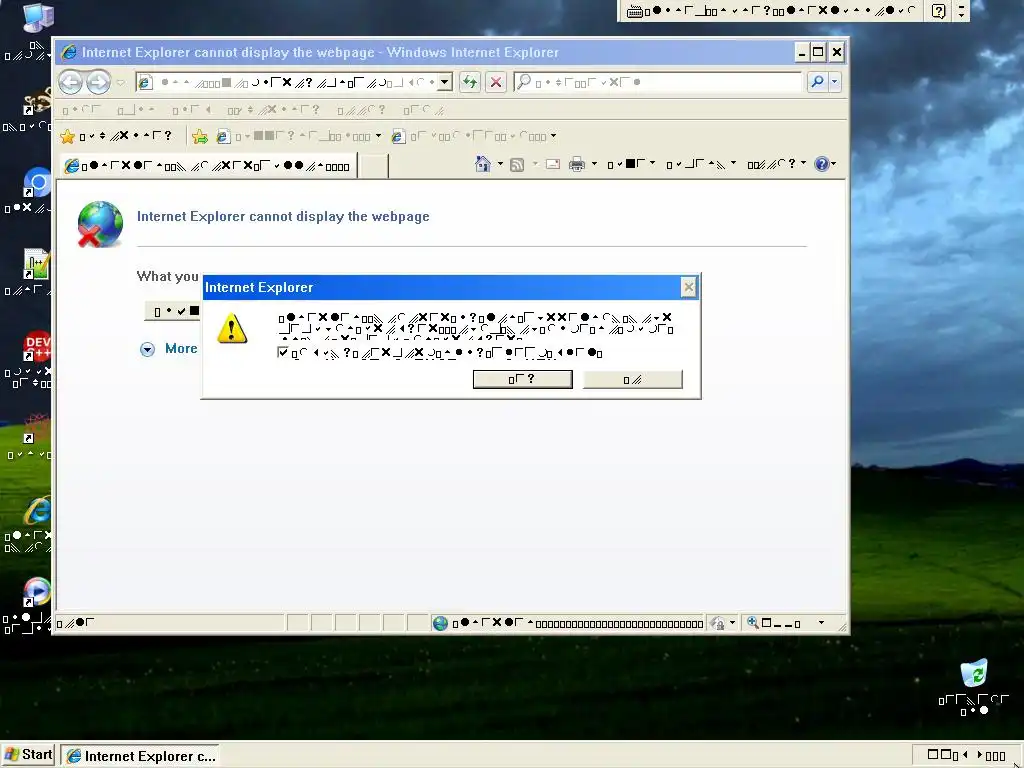Click the globe with red X error icon
This screenshot has height=768, width=1024.
tap(100, 225)
